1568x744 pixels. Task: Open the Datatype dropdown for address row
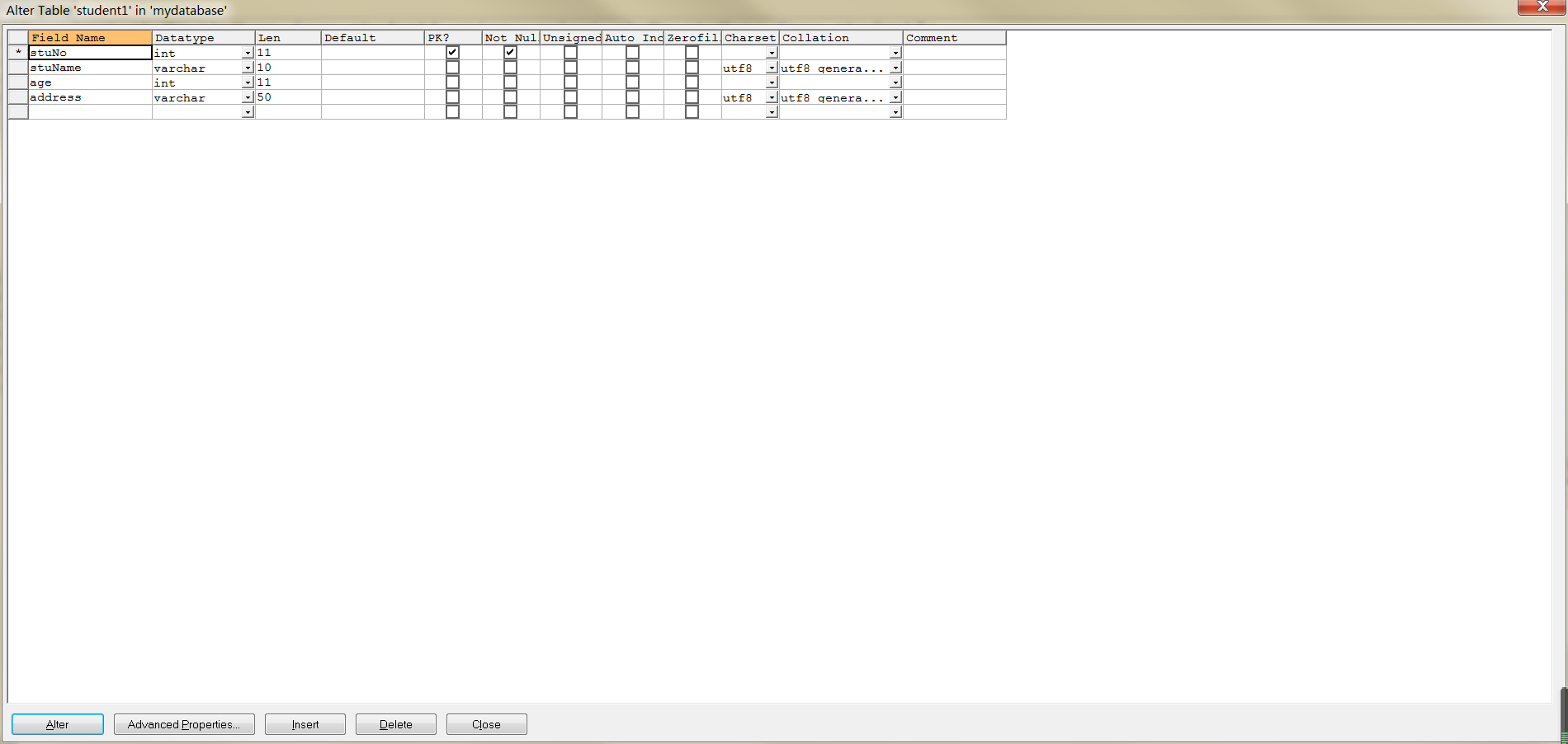pyautogui.click(x=248, y=97)
